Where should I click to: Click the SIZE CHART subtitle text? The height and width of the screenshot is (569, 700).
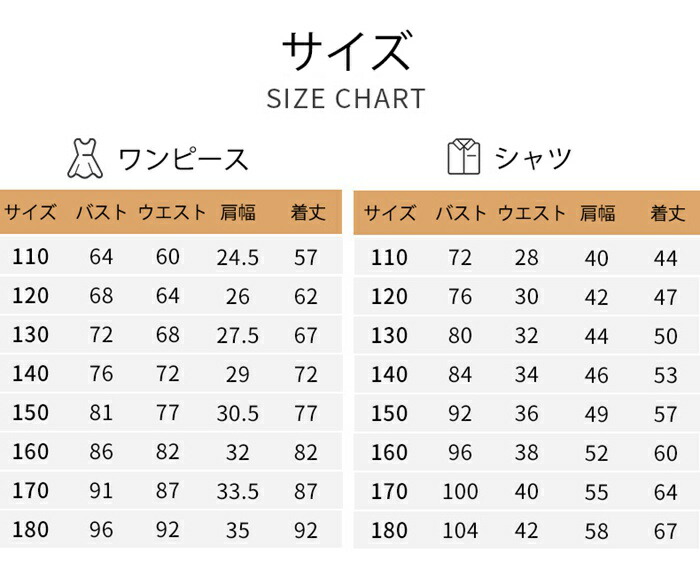coord(346,99)
